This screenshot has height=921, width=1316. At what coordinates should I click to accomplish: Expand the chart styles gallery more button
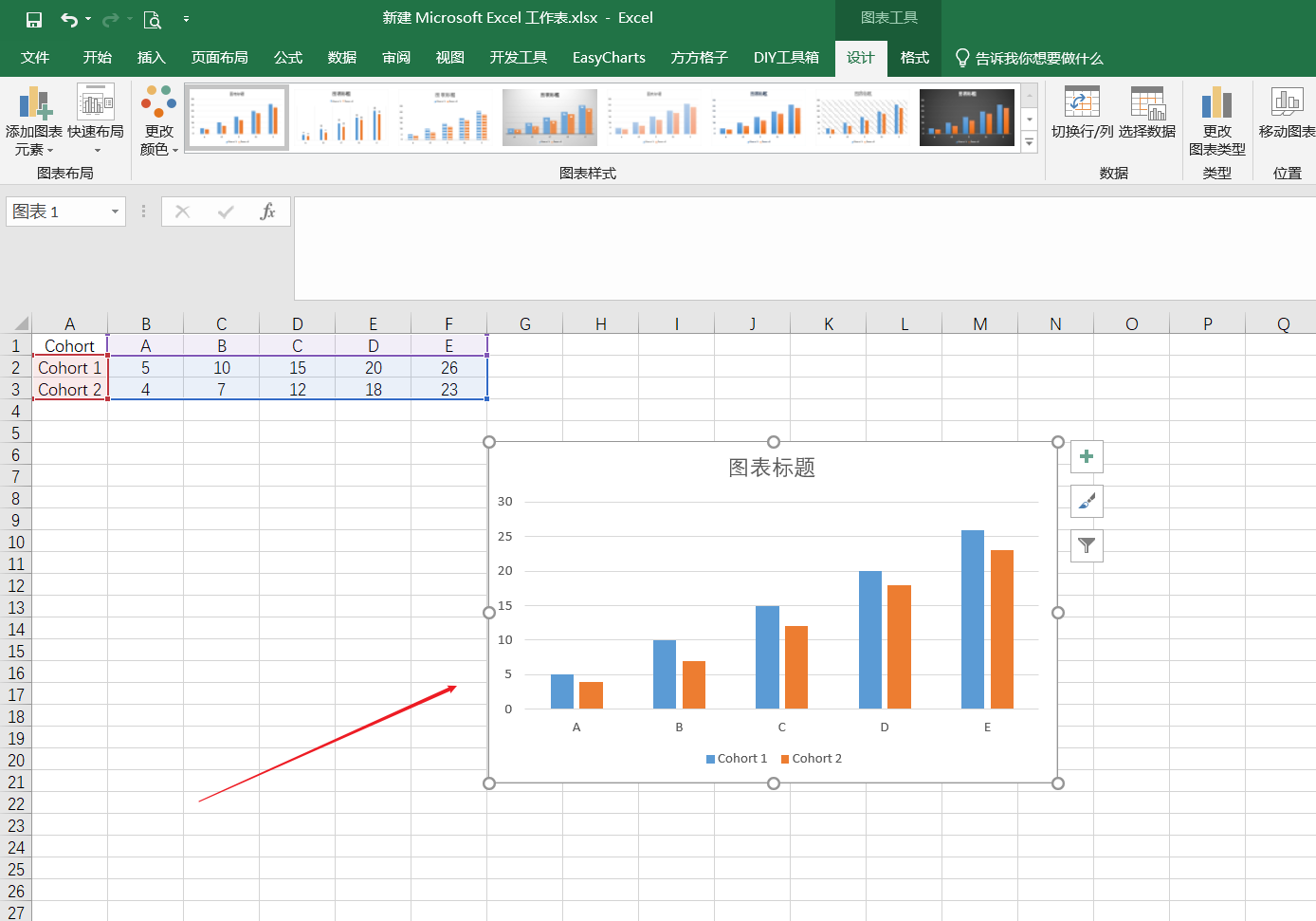(1030, 142)
